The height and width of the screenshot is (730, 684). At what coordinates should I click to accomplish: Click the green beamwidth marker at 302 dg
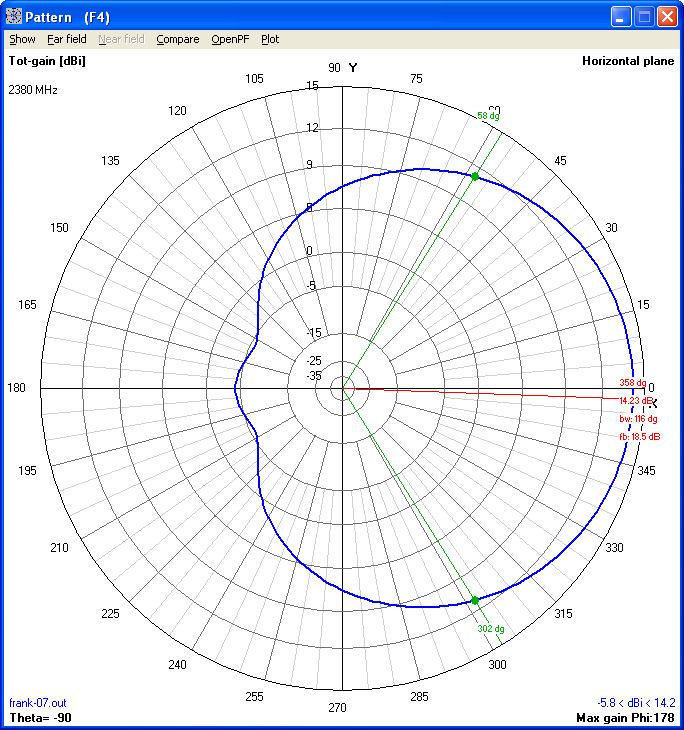pyautogui.click(x=475, y=600)
